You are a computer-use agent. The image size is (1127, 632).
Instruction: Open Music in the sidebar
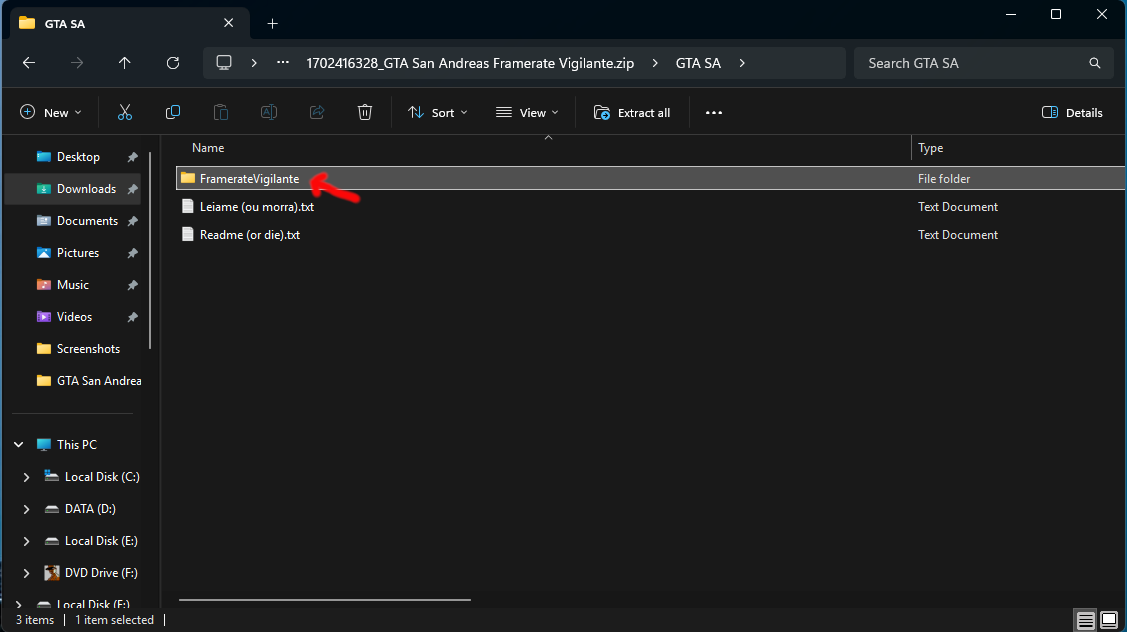73,285
